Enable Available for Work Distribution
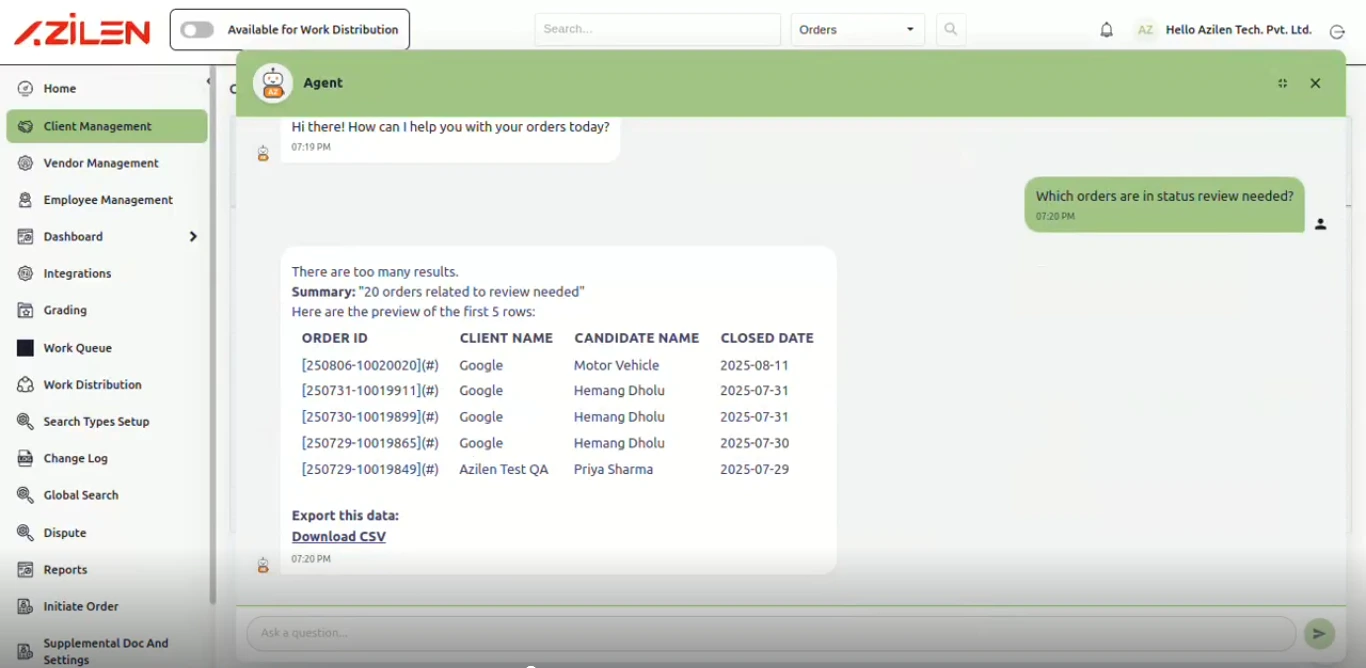Viewport: 1366px width, 668px height. click(x=197, y=29)
